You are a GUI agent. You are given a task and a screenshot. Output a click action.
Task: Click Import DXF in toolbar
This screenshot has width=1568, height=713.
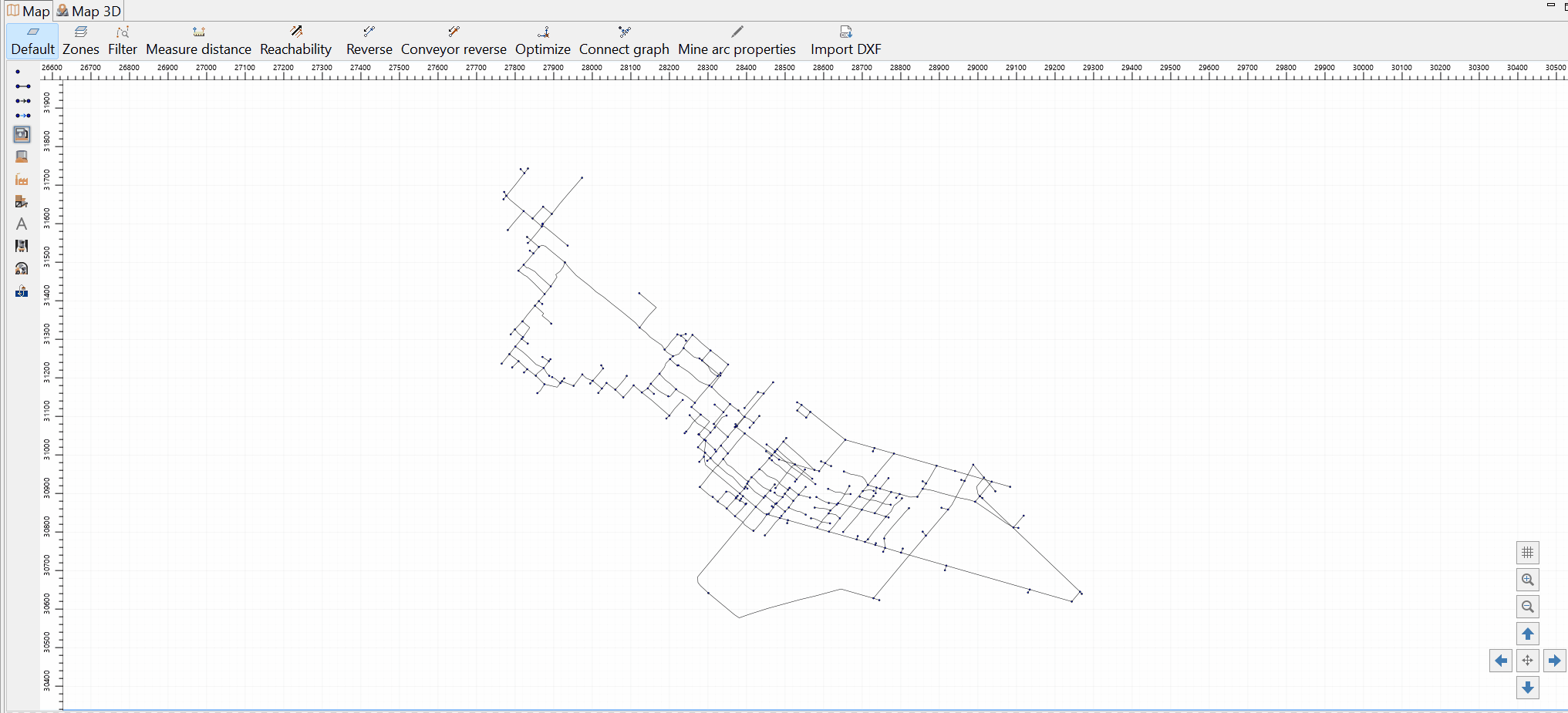(x=845, y=41)
